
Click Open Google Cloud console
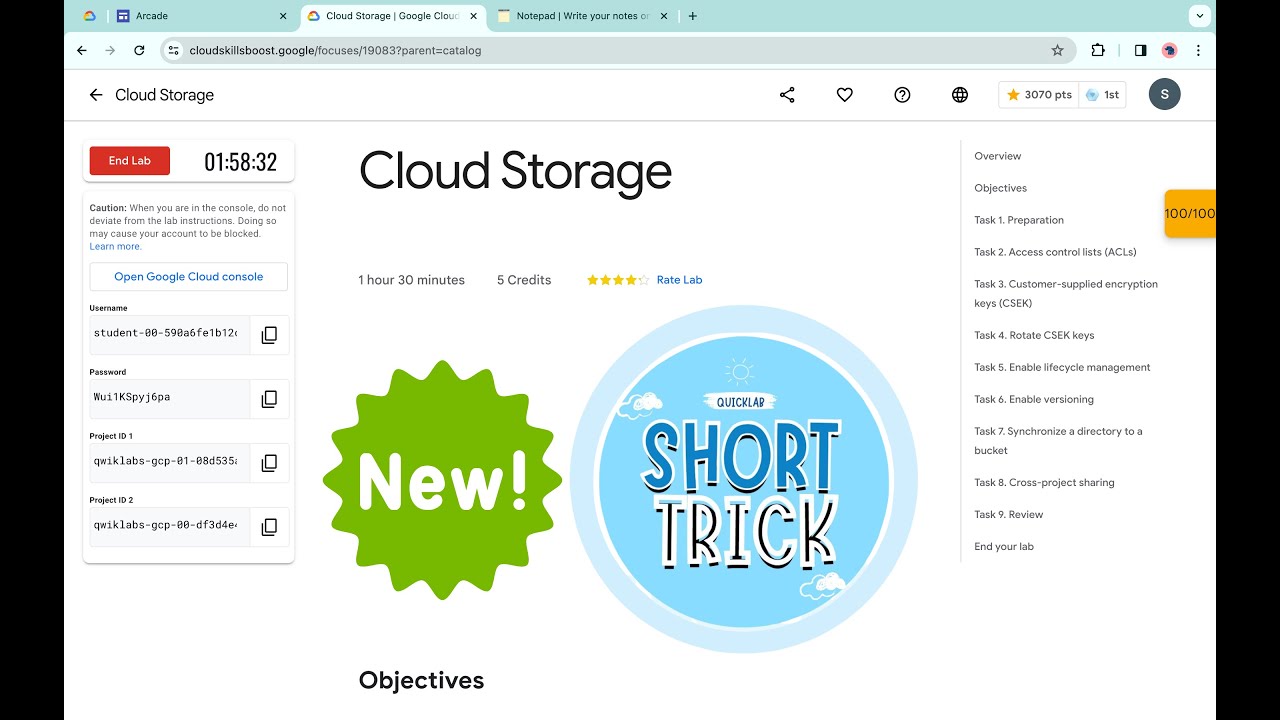click(188, 277)
